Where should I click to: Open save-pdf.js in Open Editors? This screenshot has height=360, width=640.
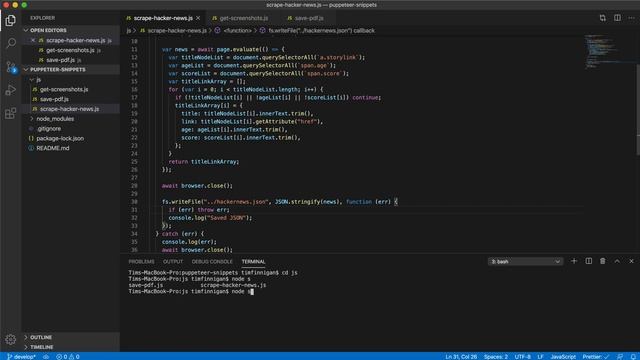pyautogui.click(x=71, y=60)
